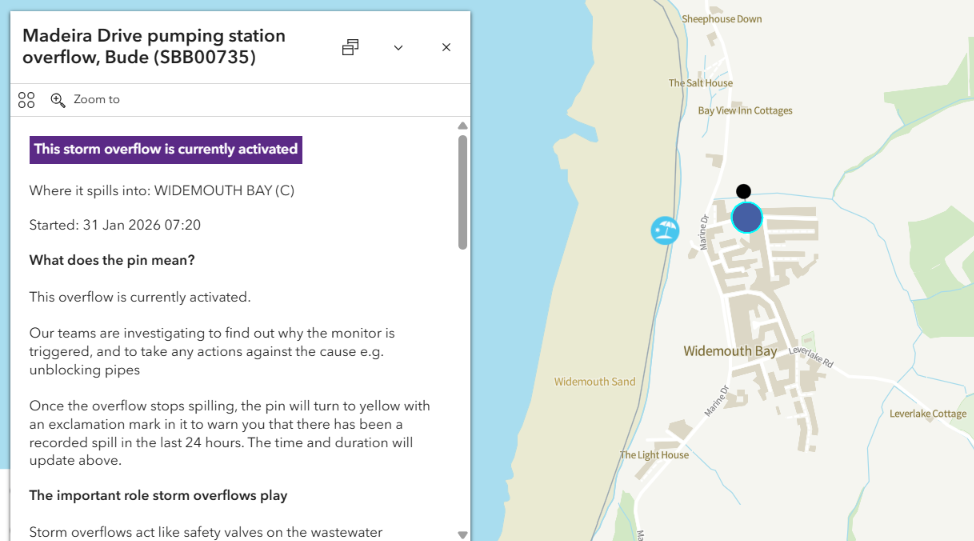Image resolution: width=974 pixels, height=541 pixels.
Task: Click the popup scrollbar up arrow
Action: [x=462, y=126]
